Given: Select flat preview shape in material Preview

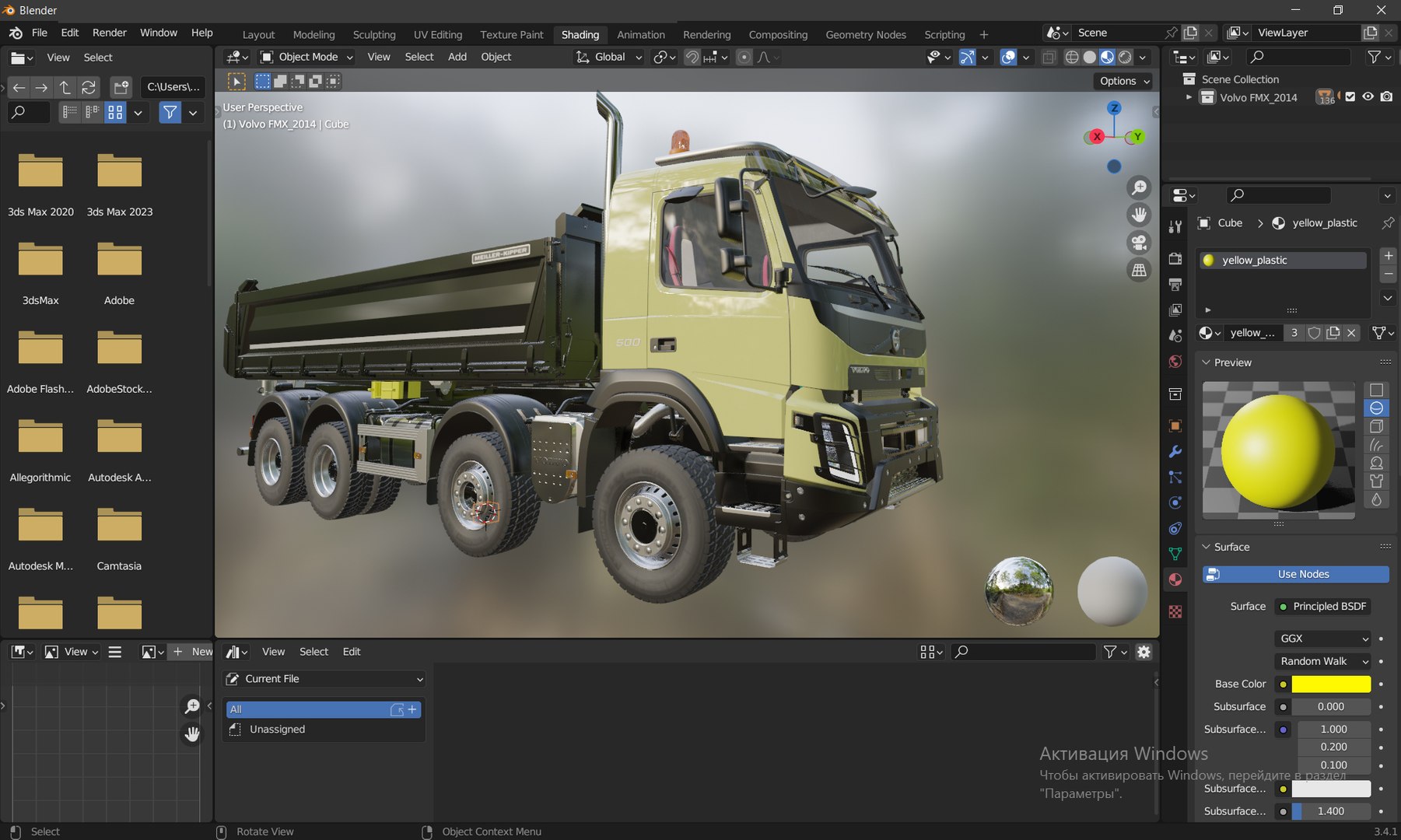Looking at the screenshot, I should pos(1376,390).
